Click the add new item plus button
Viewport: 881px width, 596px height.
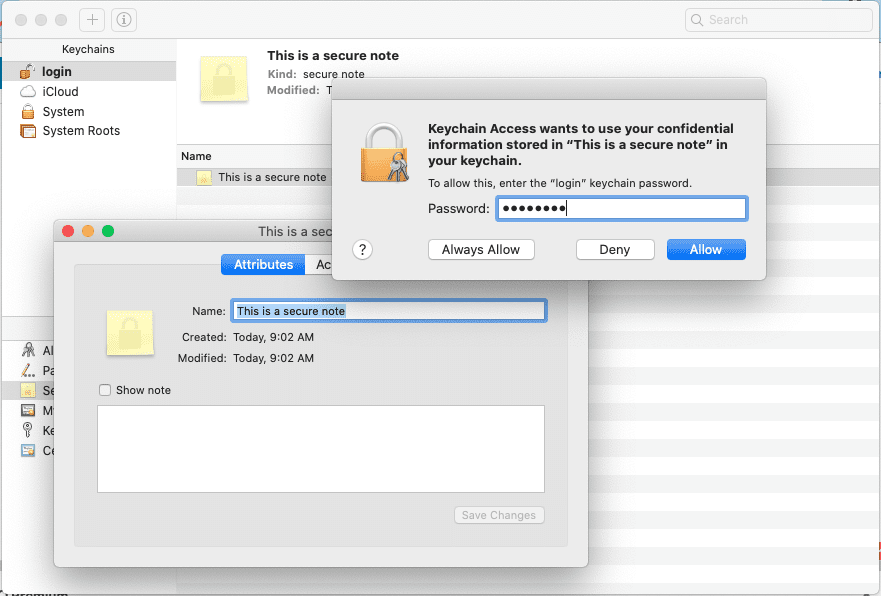point(92,20)
